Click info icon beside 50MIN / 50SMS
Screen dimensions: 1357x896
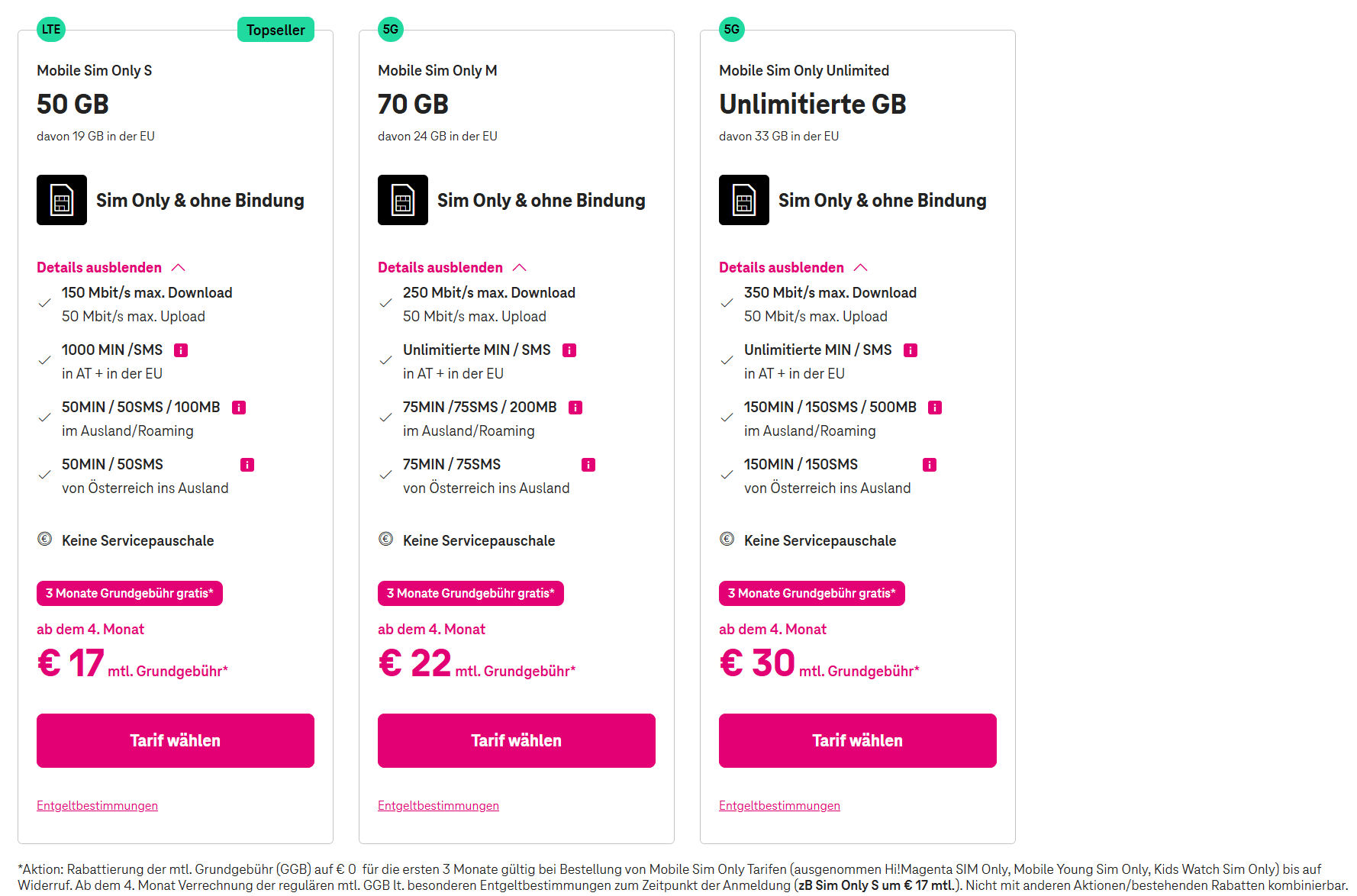tap(247, 465)
